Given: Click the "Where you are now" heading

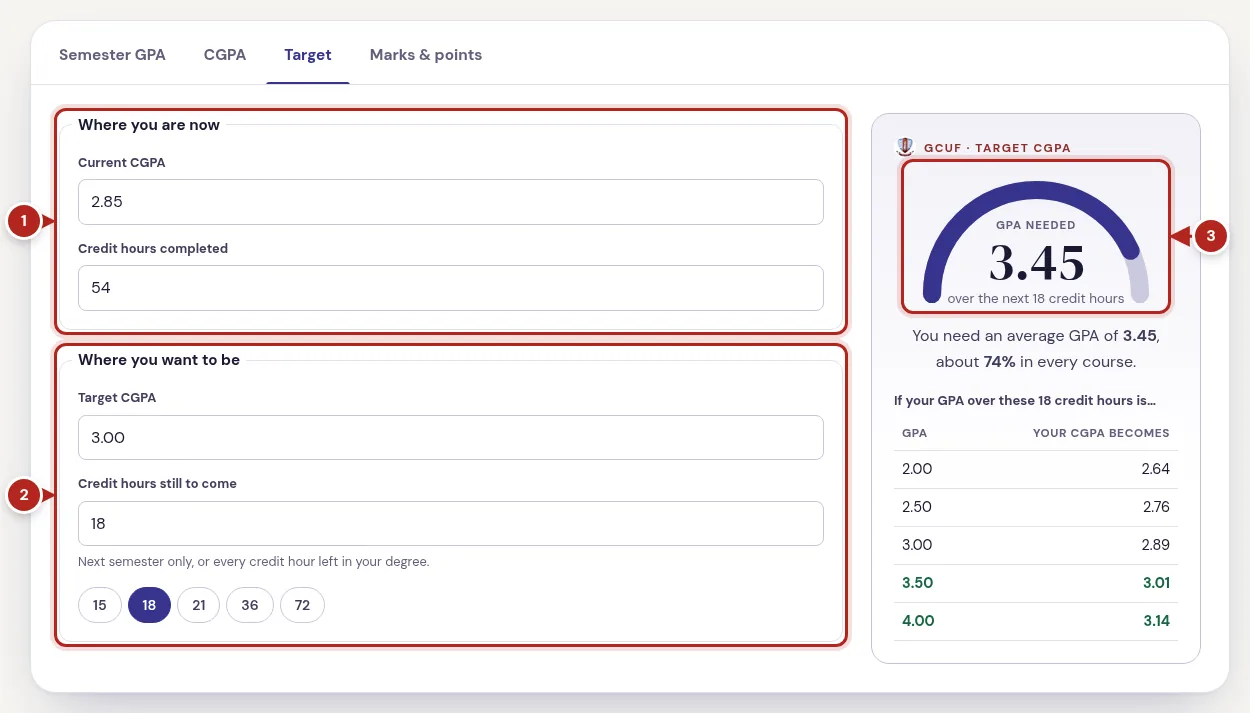Looking at the screenshot, I should click(149, 125).
